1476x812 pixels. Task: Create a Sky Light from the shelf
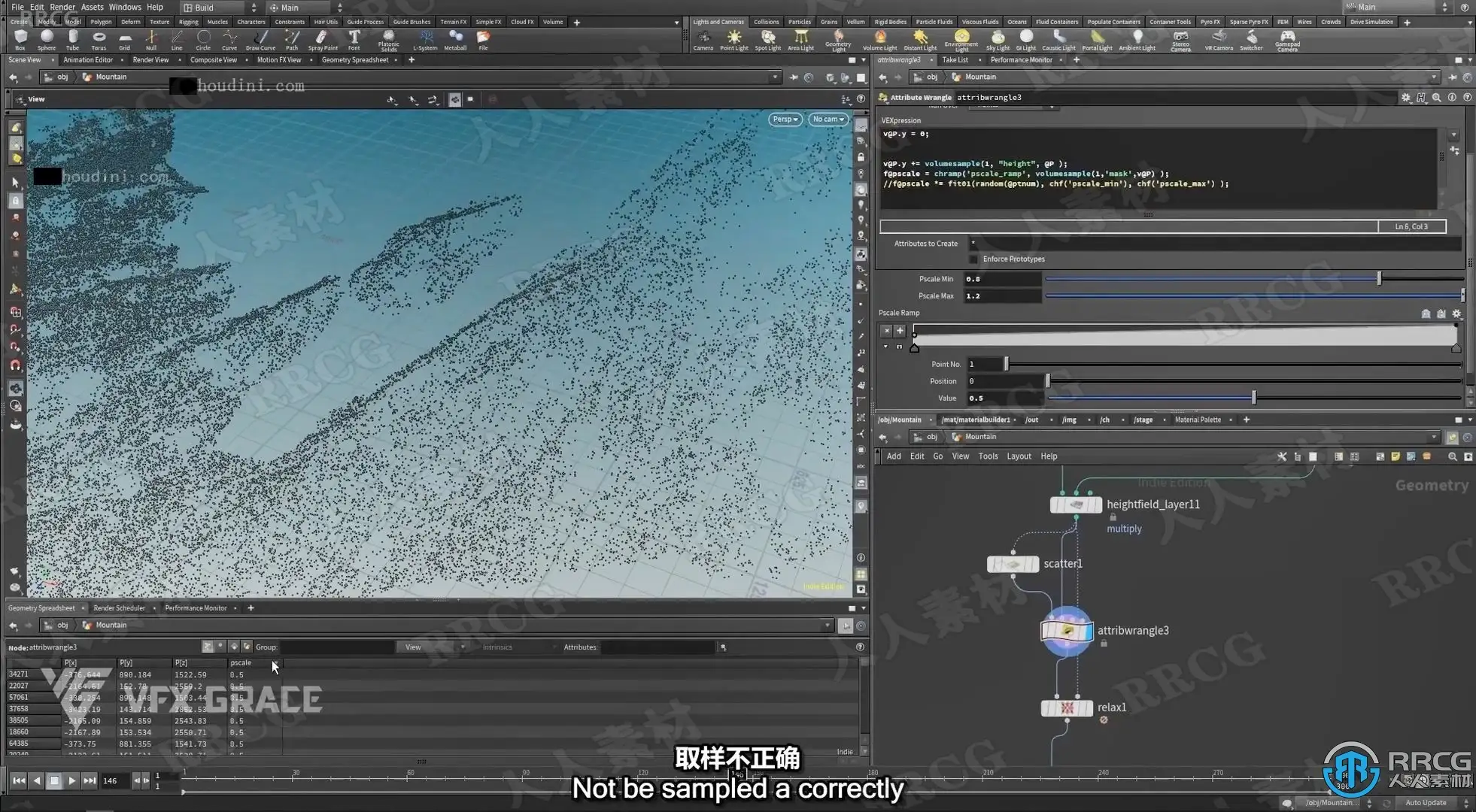coord(998,38)
